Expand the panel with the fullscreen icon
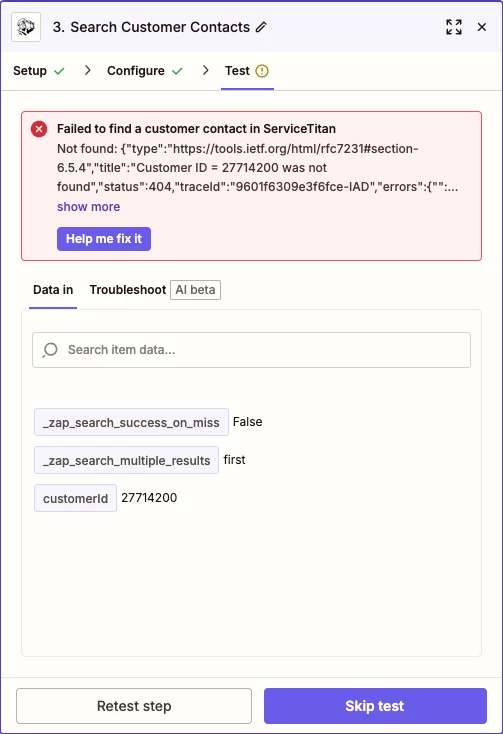503x734 pixels. (454, 27)
